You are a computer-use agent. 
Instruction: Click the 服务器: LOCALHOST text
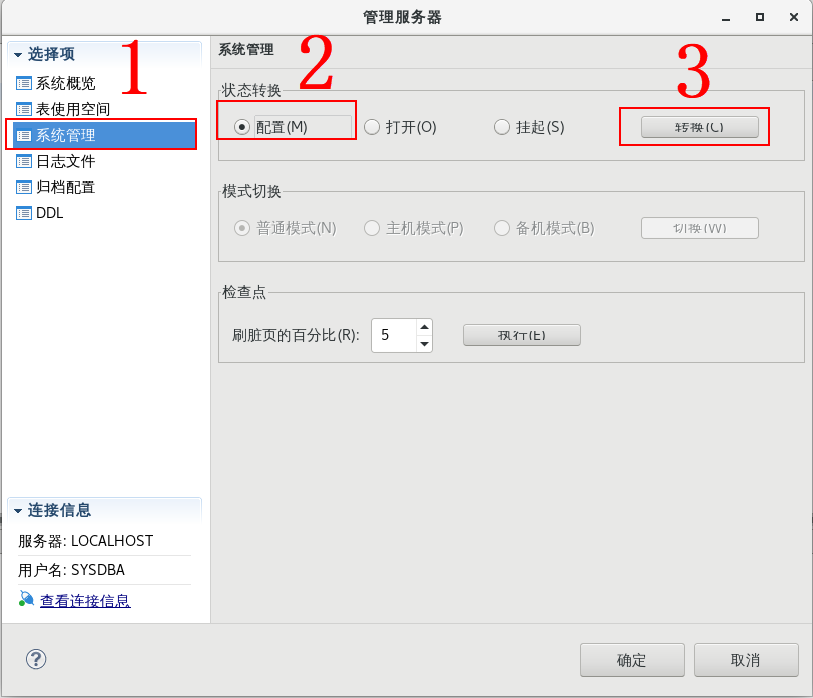point(86,541)
